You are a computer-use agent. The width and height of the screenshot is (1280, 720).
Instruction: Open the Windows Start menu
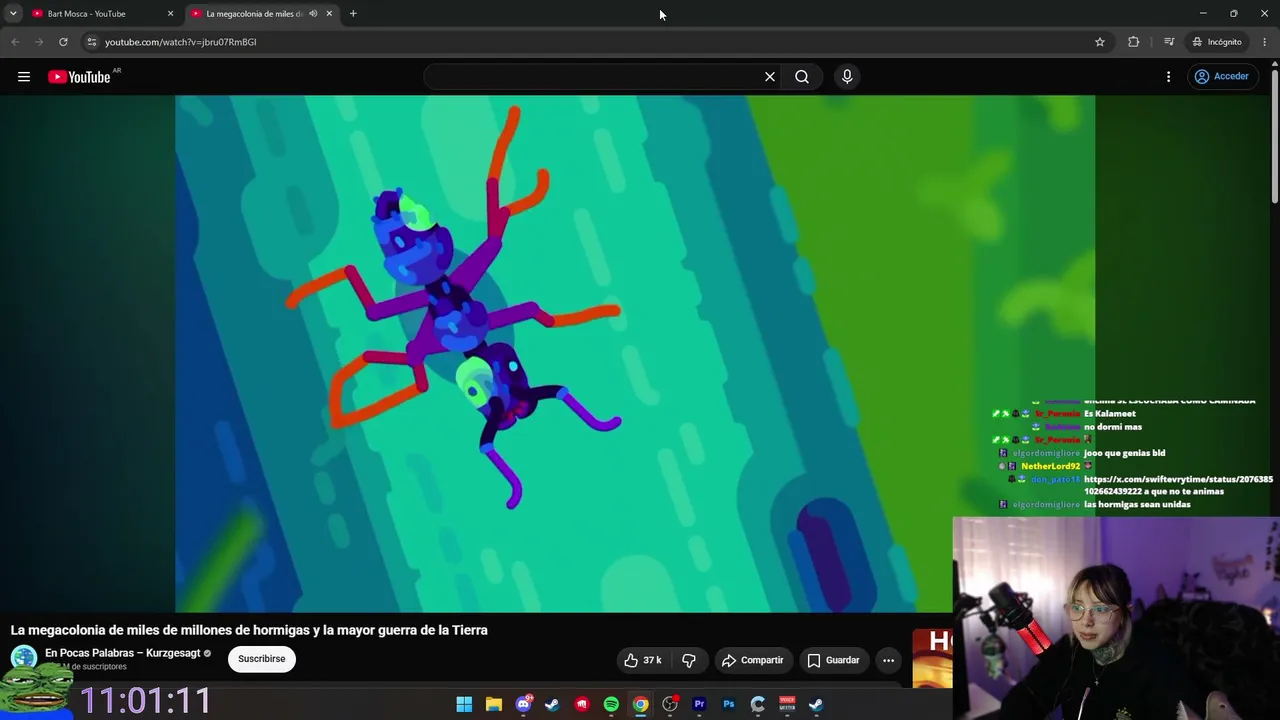(x=464, y=705)
